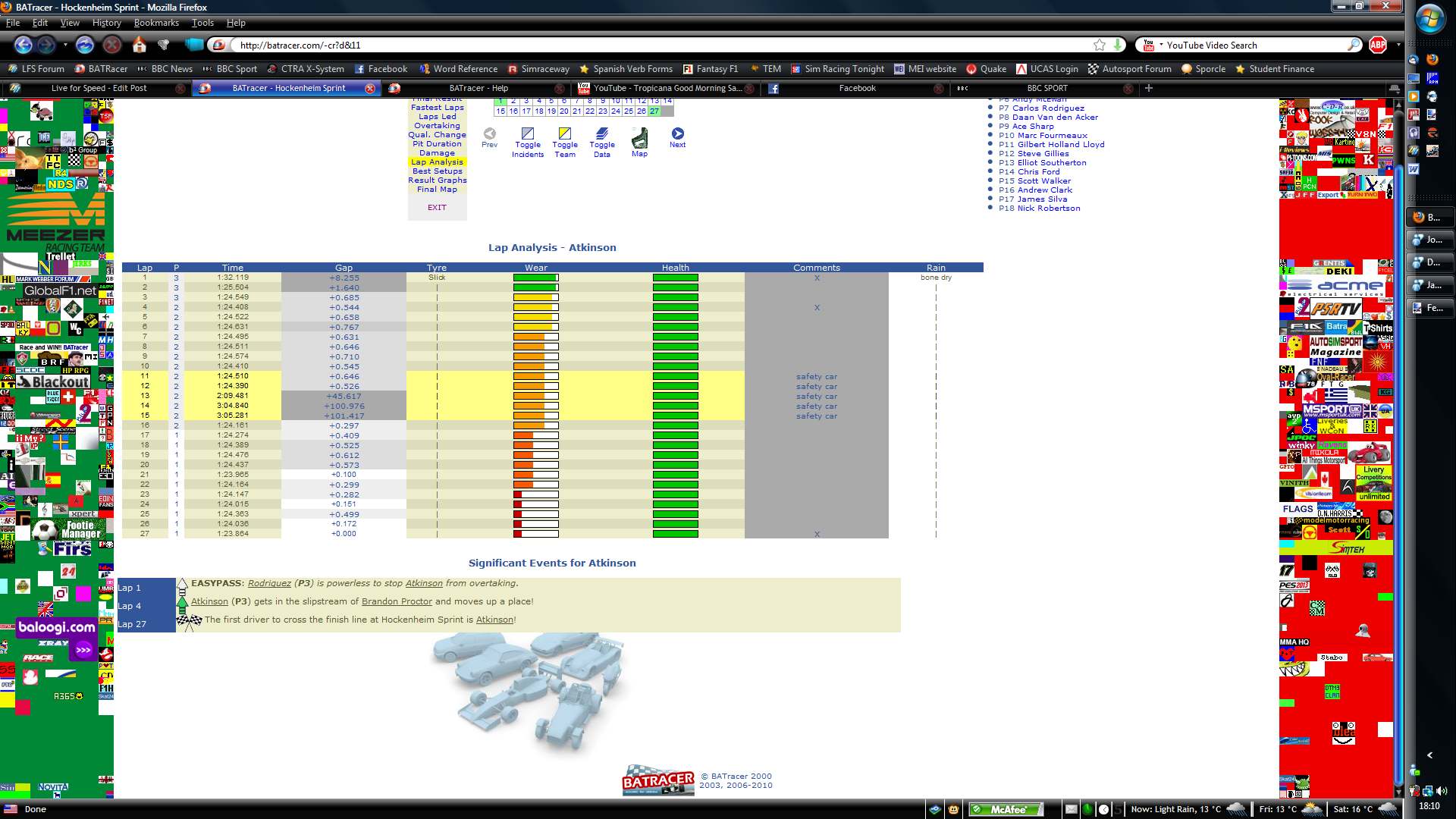Click lap 1 green wear bar
This screenshot has width=1456, height=819.
535,278
